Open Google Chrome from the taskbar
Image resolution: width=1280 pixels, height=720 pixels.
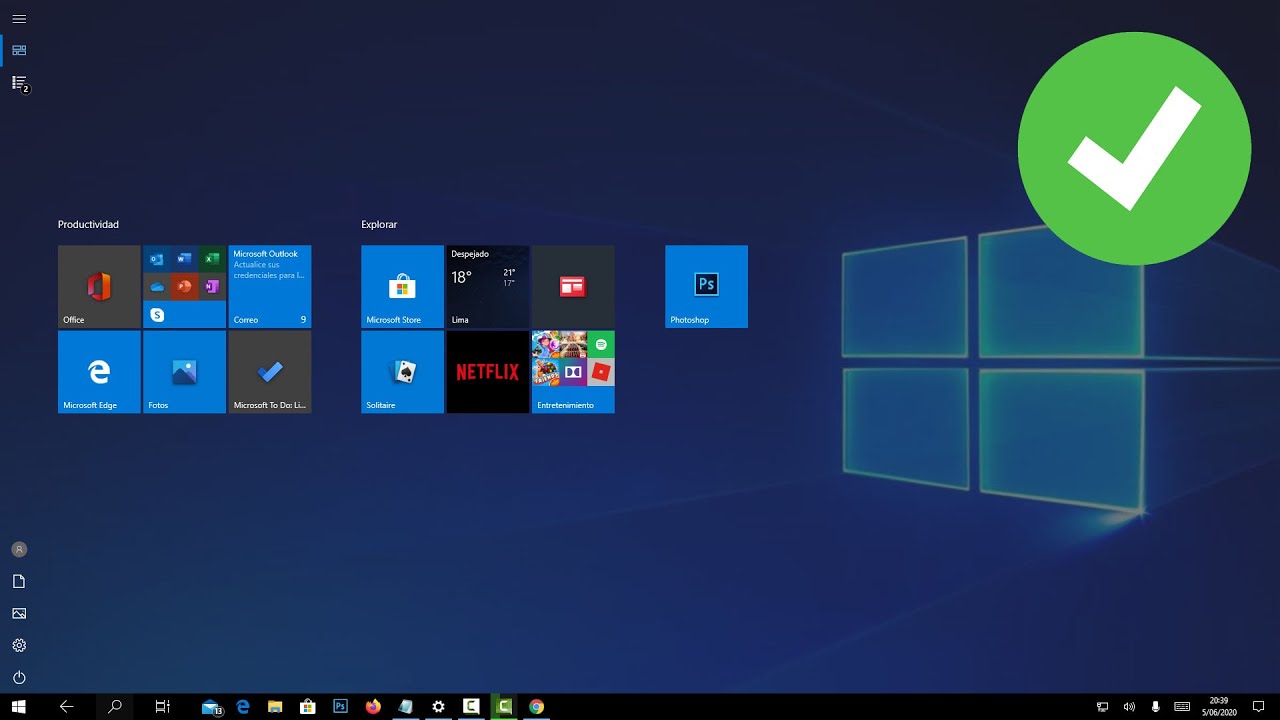pyautogui.click(x=537, y=707)
